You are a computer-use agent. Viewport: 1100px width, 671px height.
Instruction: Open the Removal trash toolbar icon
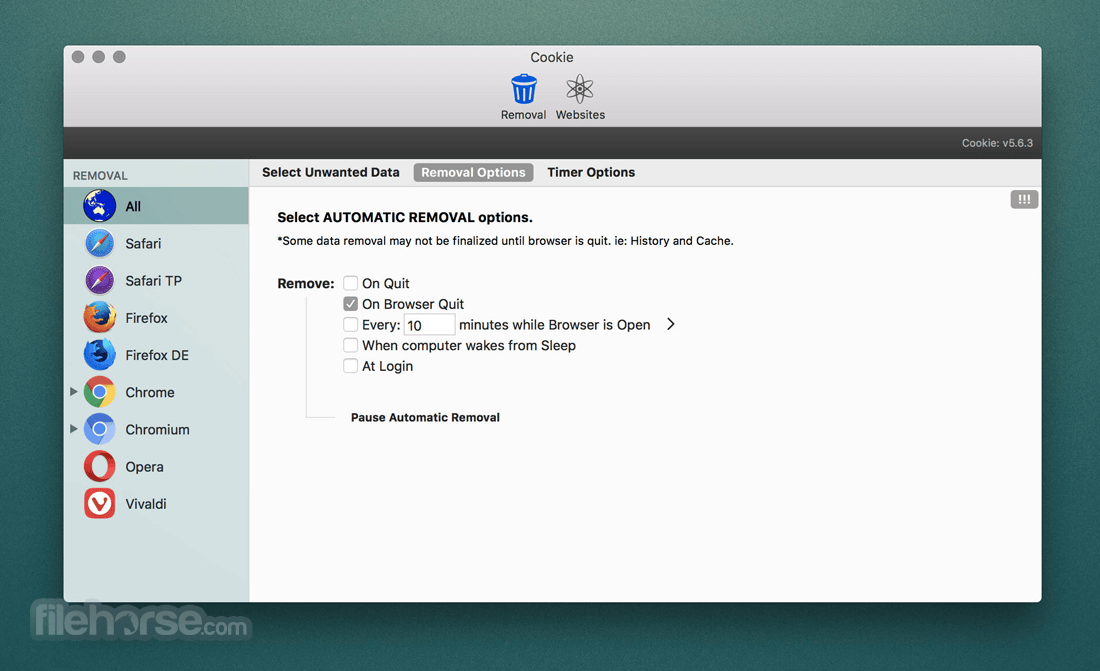pyautogui.click(x=523, y=90)
